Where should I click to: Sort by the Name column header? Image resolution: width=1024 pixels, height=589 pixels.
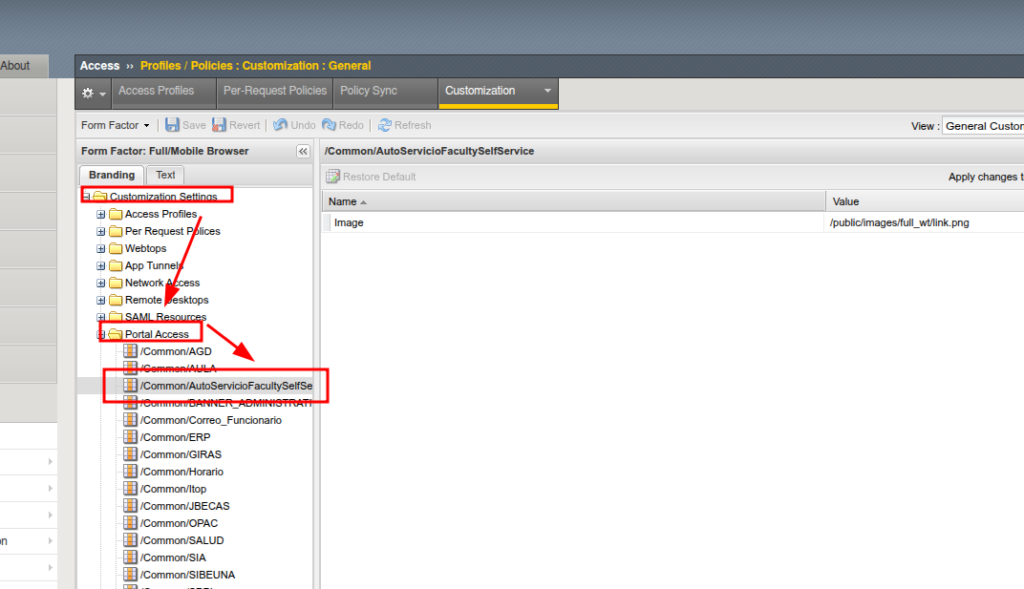pos(349,202)
